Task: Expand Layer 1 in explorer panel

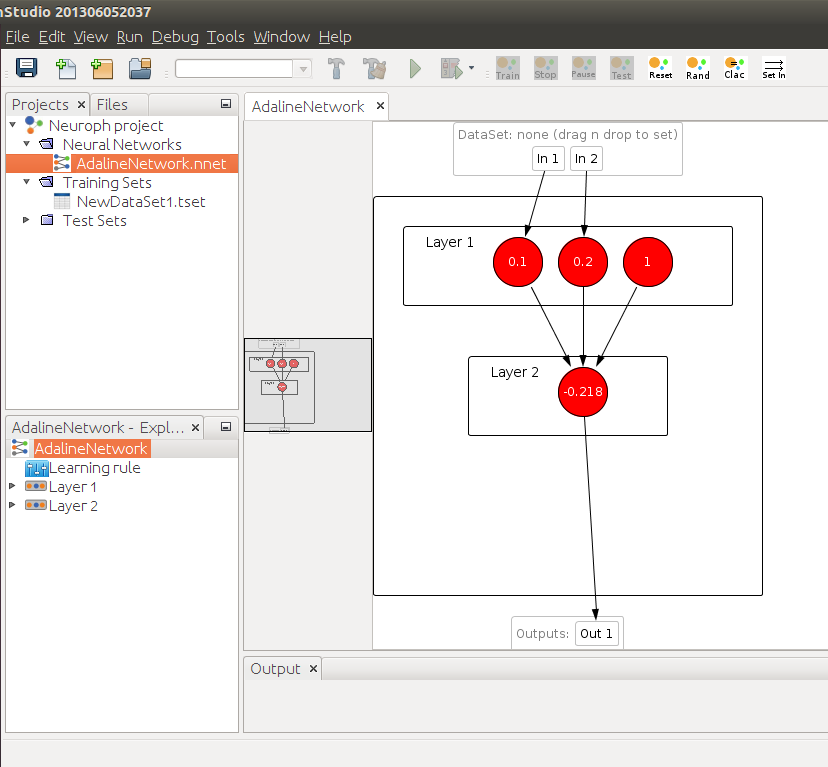Action: [x=12, y=487]
